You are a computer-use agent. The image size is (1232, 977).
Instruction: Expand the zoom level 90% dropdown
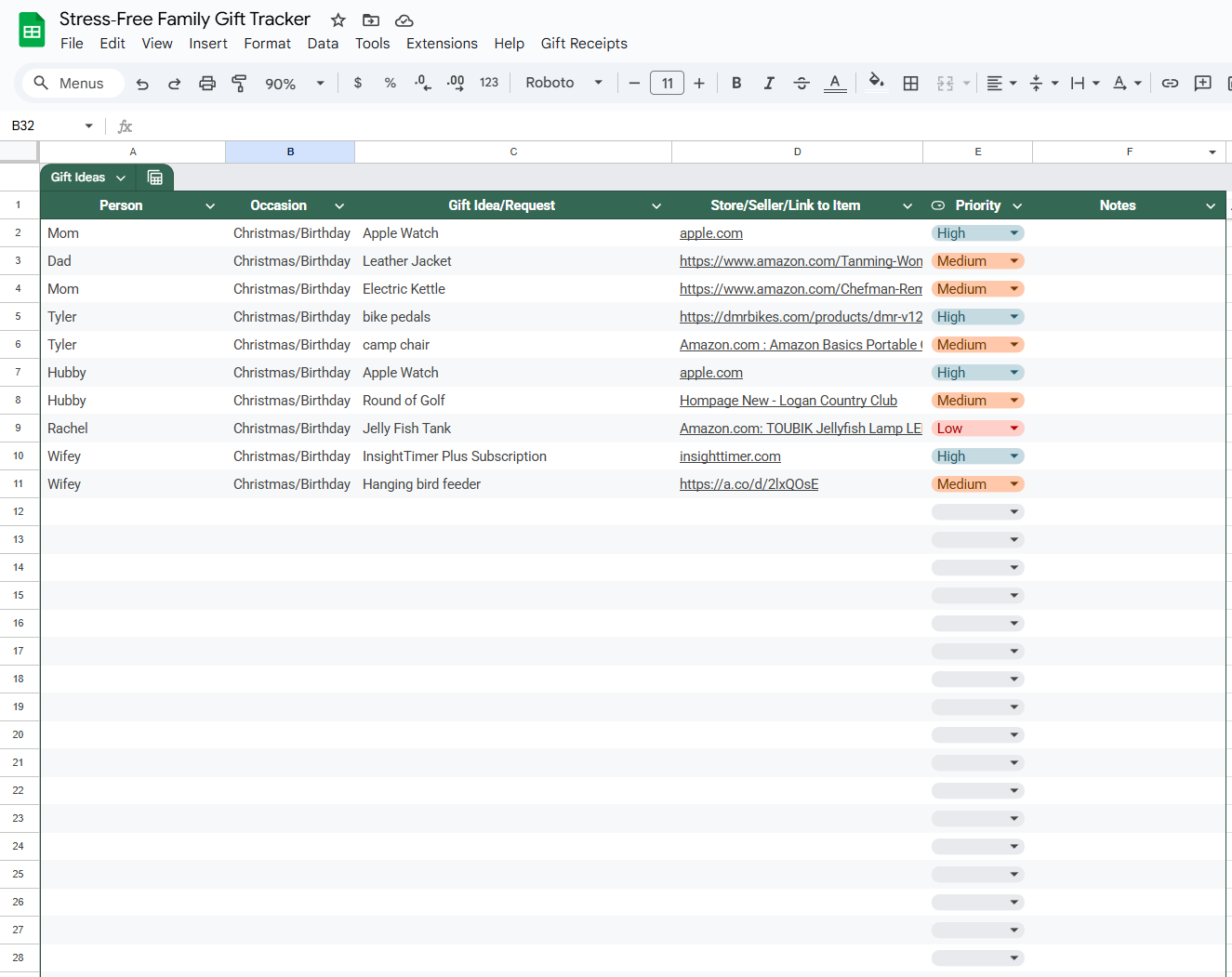(x=294, y=84)
